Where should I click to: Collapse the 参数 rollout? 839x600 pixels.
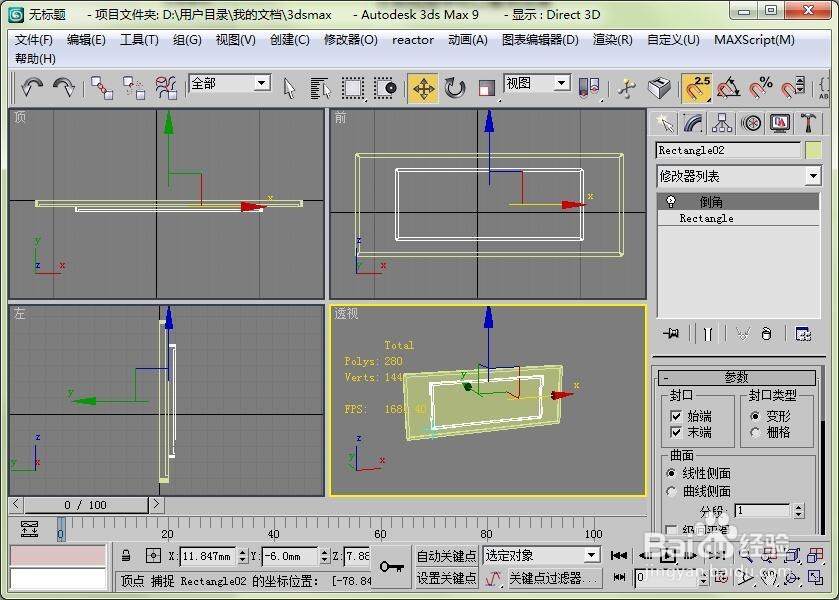(x=736, y=377)
